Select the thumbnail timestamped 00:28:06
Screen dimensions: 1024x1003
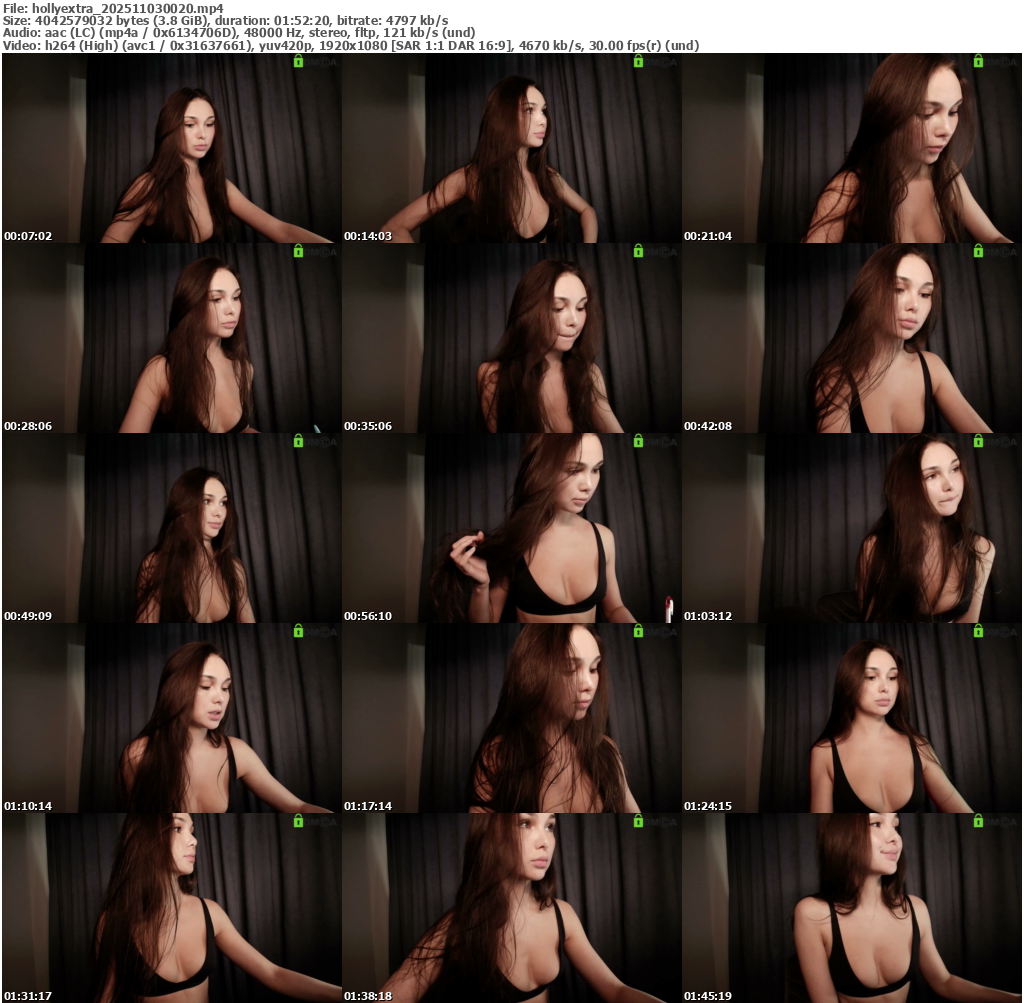tap(172, 338)
